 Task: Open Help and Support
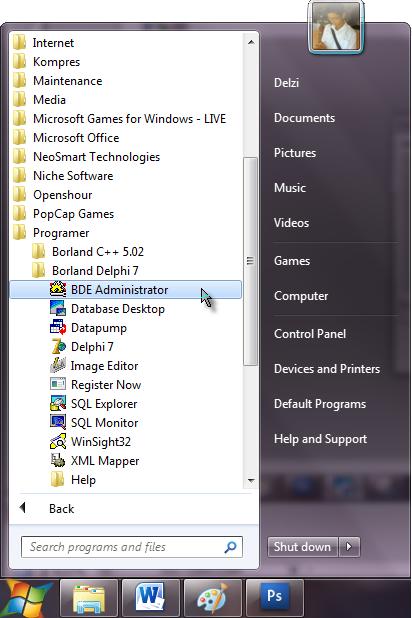coord(320,439)
